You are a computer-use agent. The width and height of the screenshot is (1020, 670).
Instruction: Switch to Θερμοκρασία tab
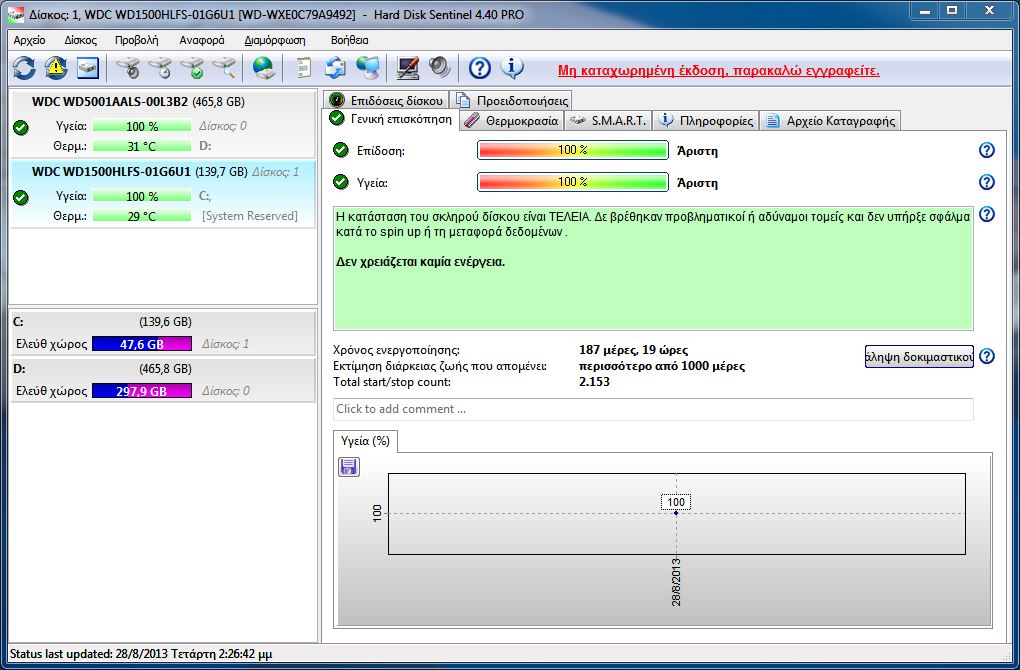(512, 120)
